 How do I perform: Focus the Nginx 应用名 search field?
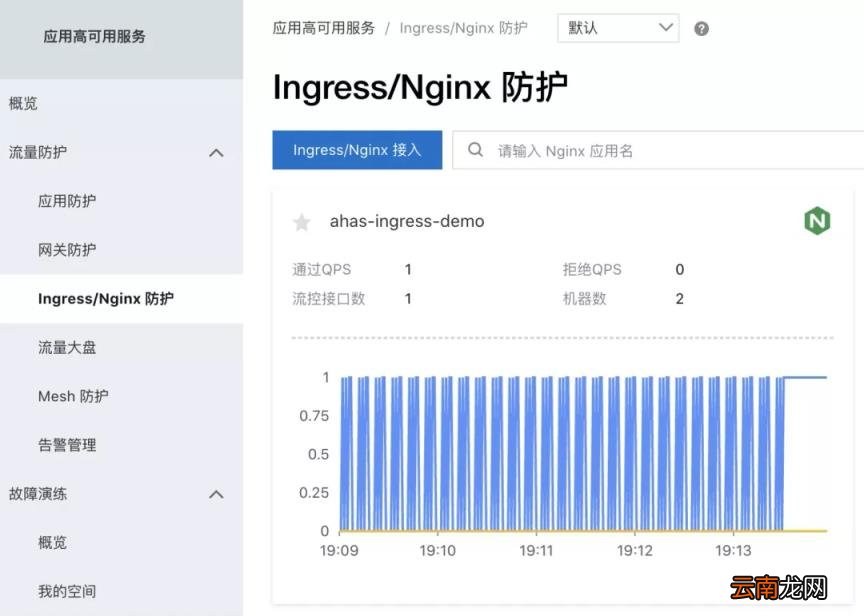click(x=658, y=150)
